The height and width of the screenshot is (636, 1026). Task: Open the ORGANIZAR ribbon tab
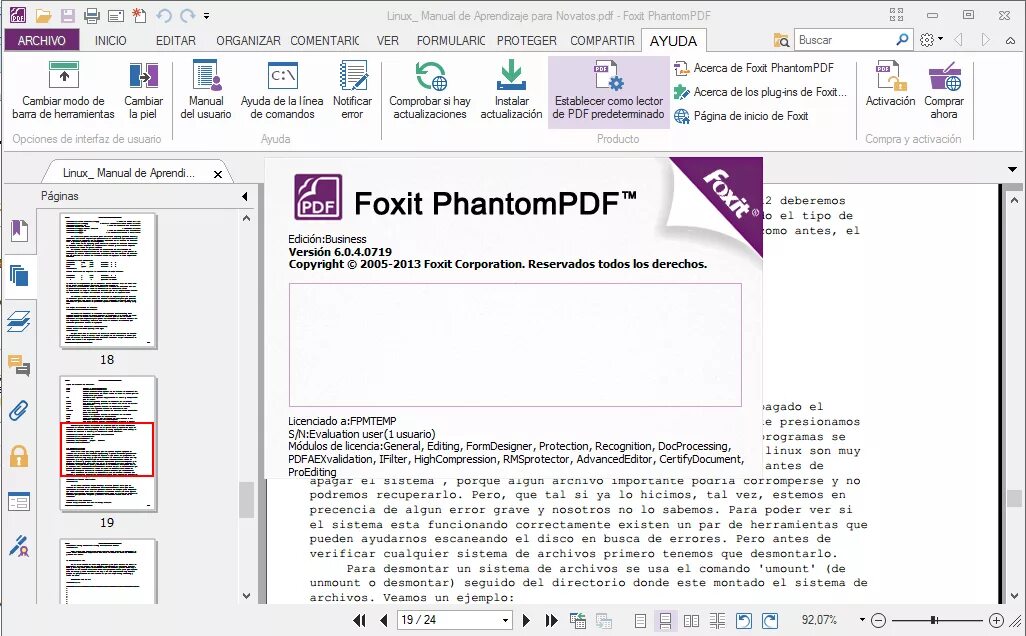click(x=248, y=41)
